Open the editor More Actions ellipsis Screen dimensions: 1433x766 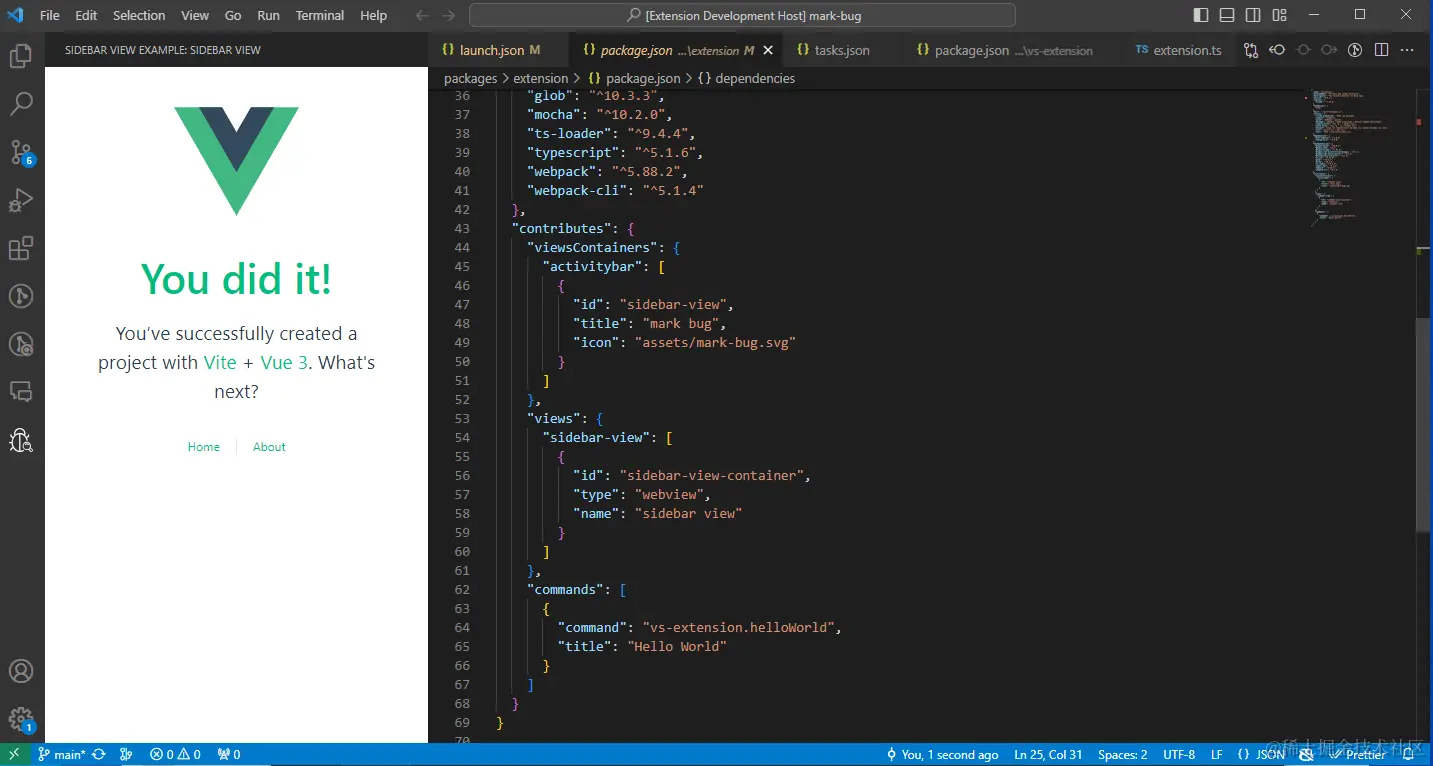1407,50
